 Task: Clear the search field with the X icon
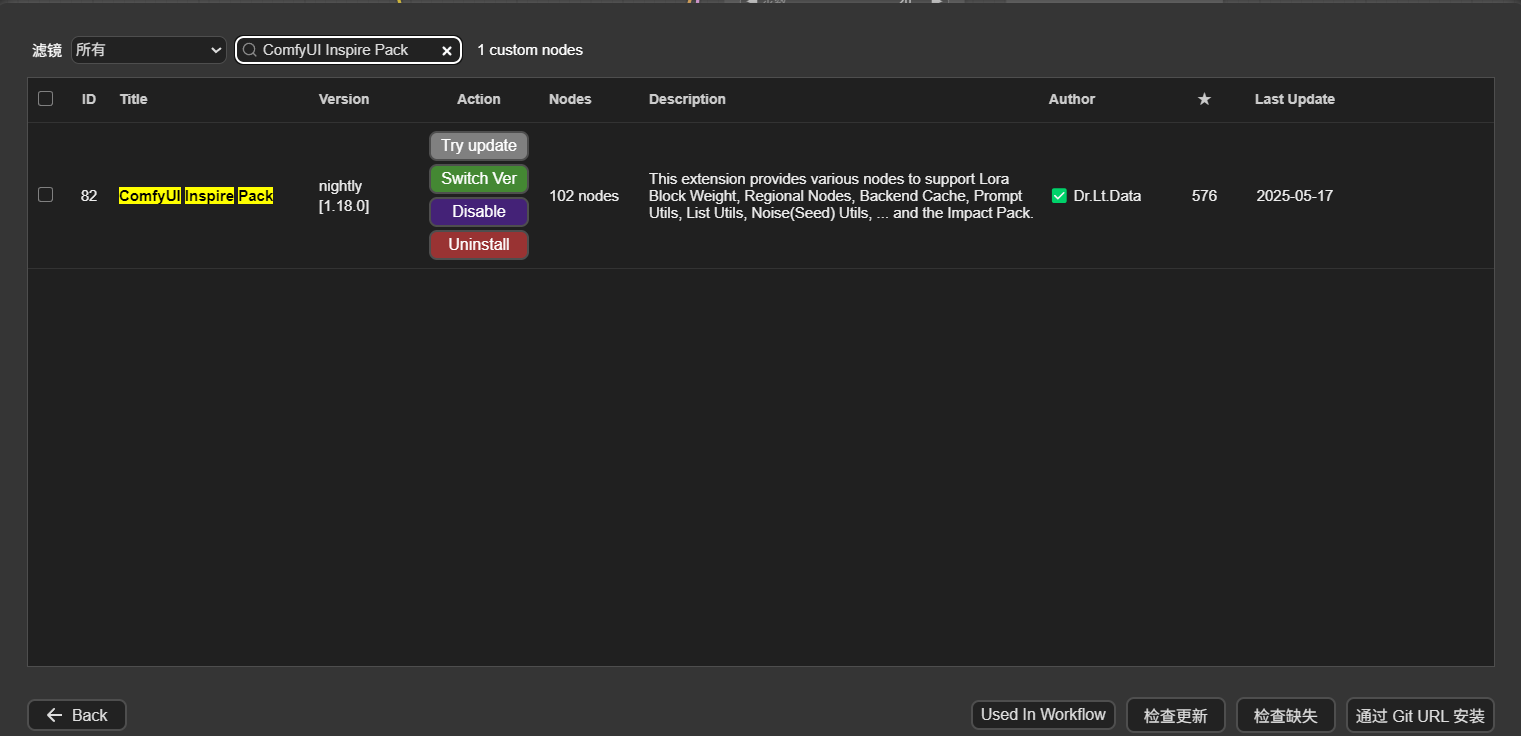447,51
